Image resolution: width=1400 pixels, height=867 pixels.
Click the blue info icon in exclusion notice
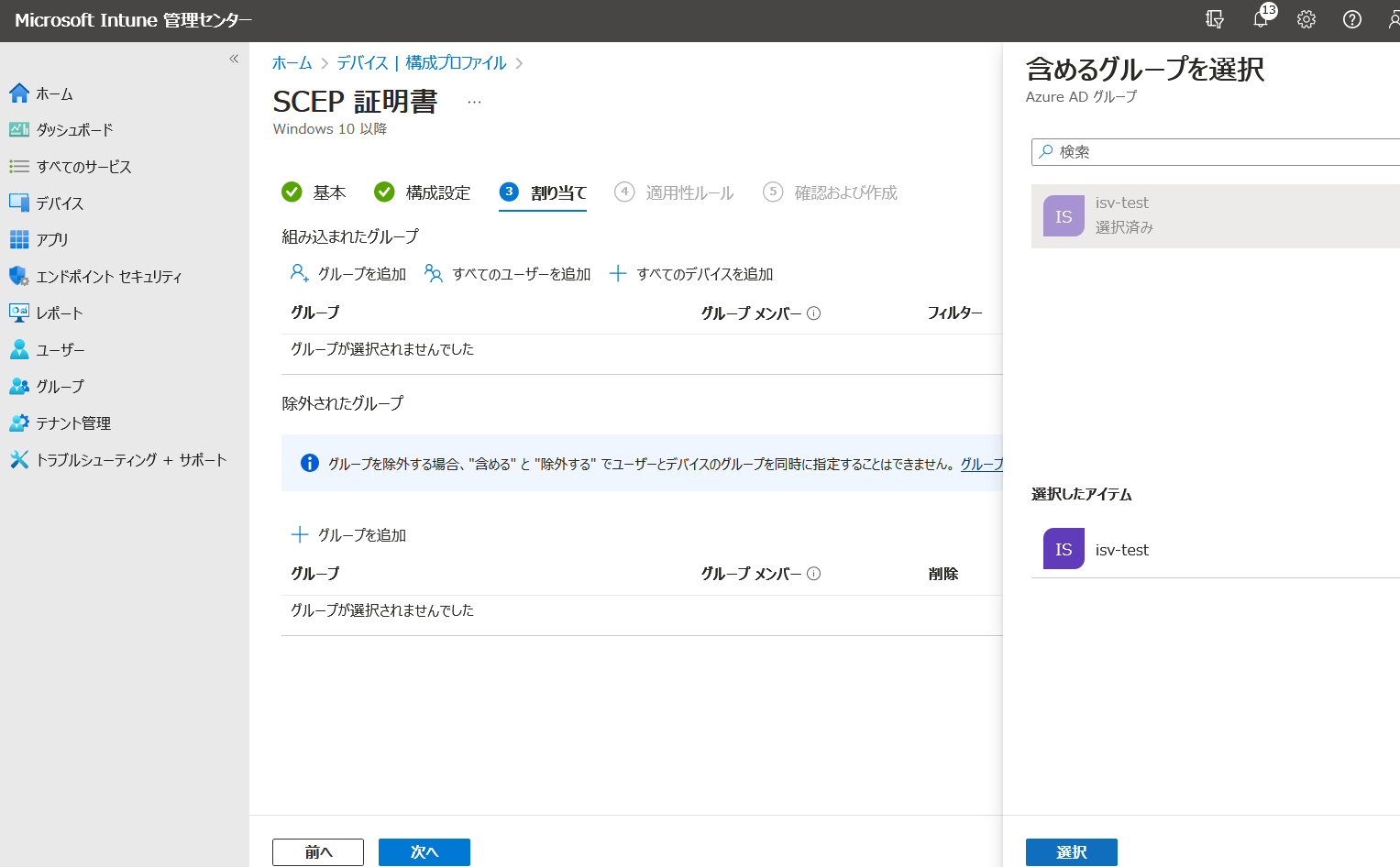click(310, 463)
